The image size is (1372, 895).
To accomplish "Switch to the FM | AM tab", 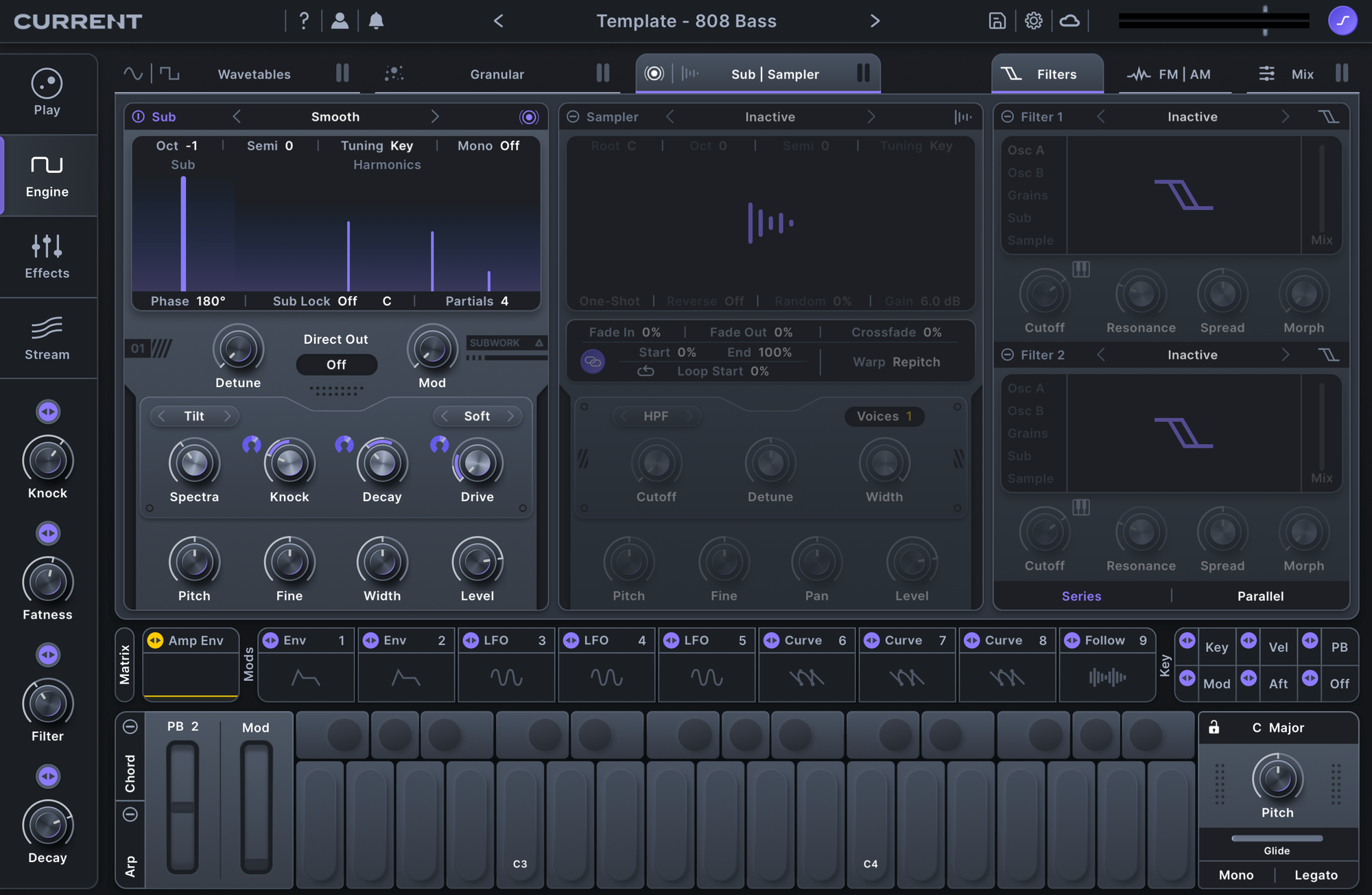I will (x=1183, y=74).
